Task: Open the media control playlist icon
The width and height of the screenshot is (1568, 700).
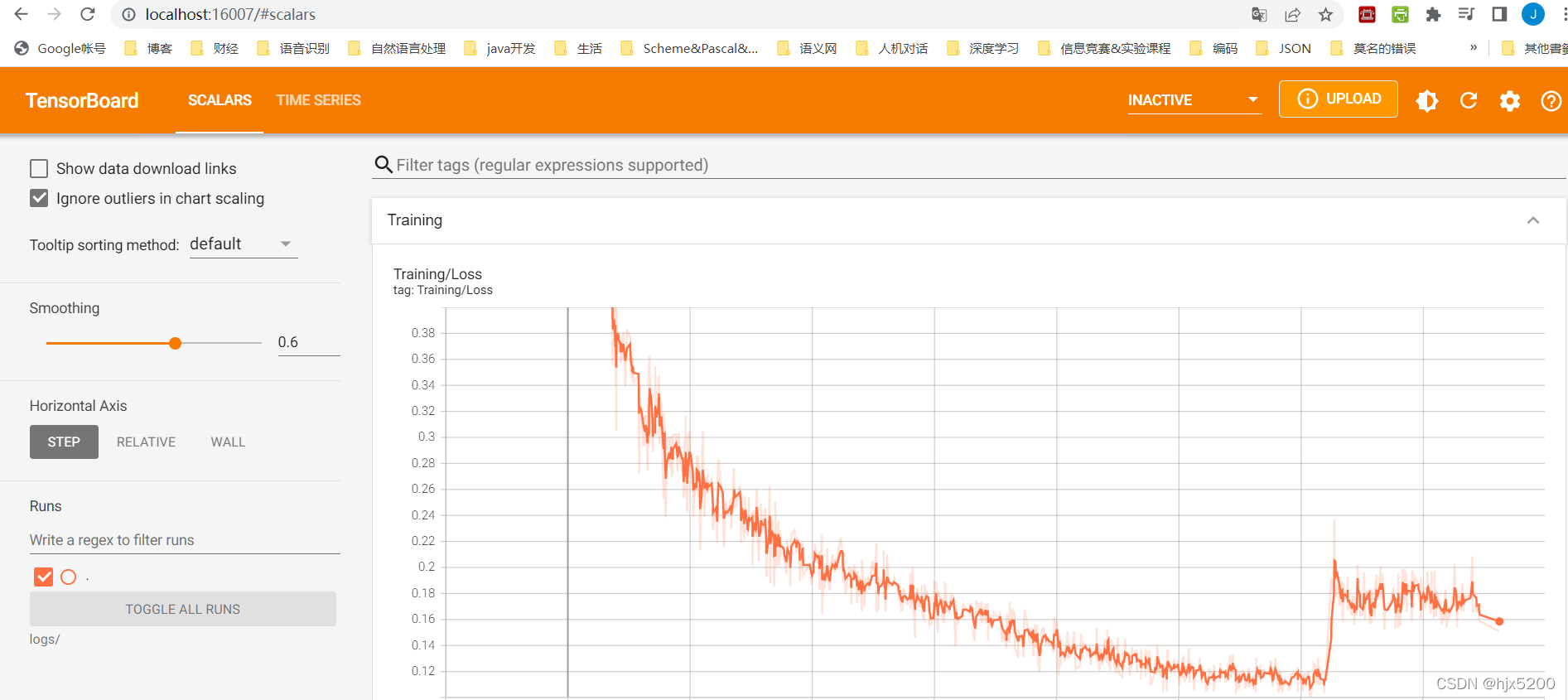Action: click(1466, 14)
